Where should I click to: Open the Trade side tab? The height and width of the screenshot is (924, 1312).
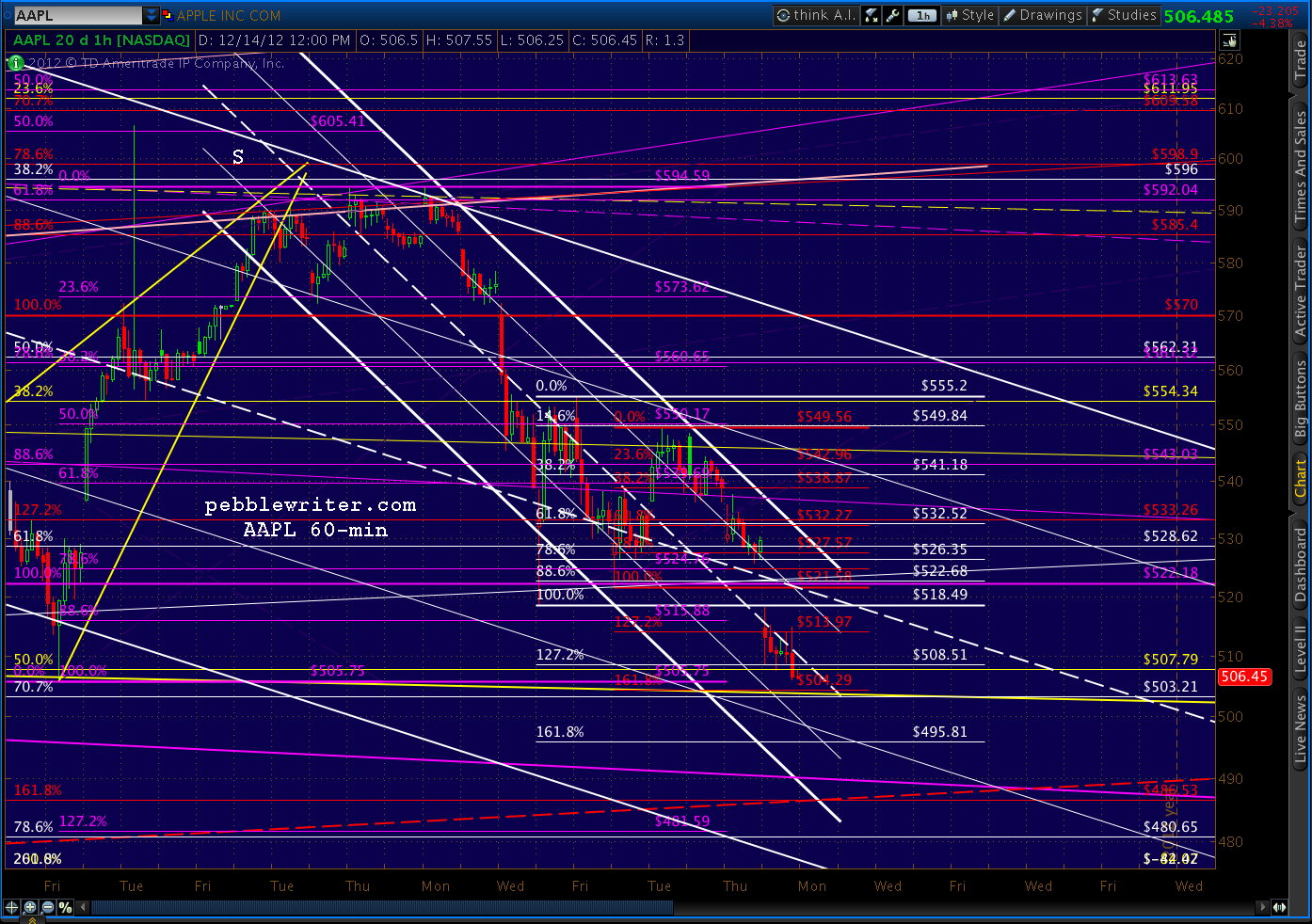coord(1300,60)
